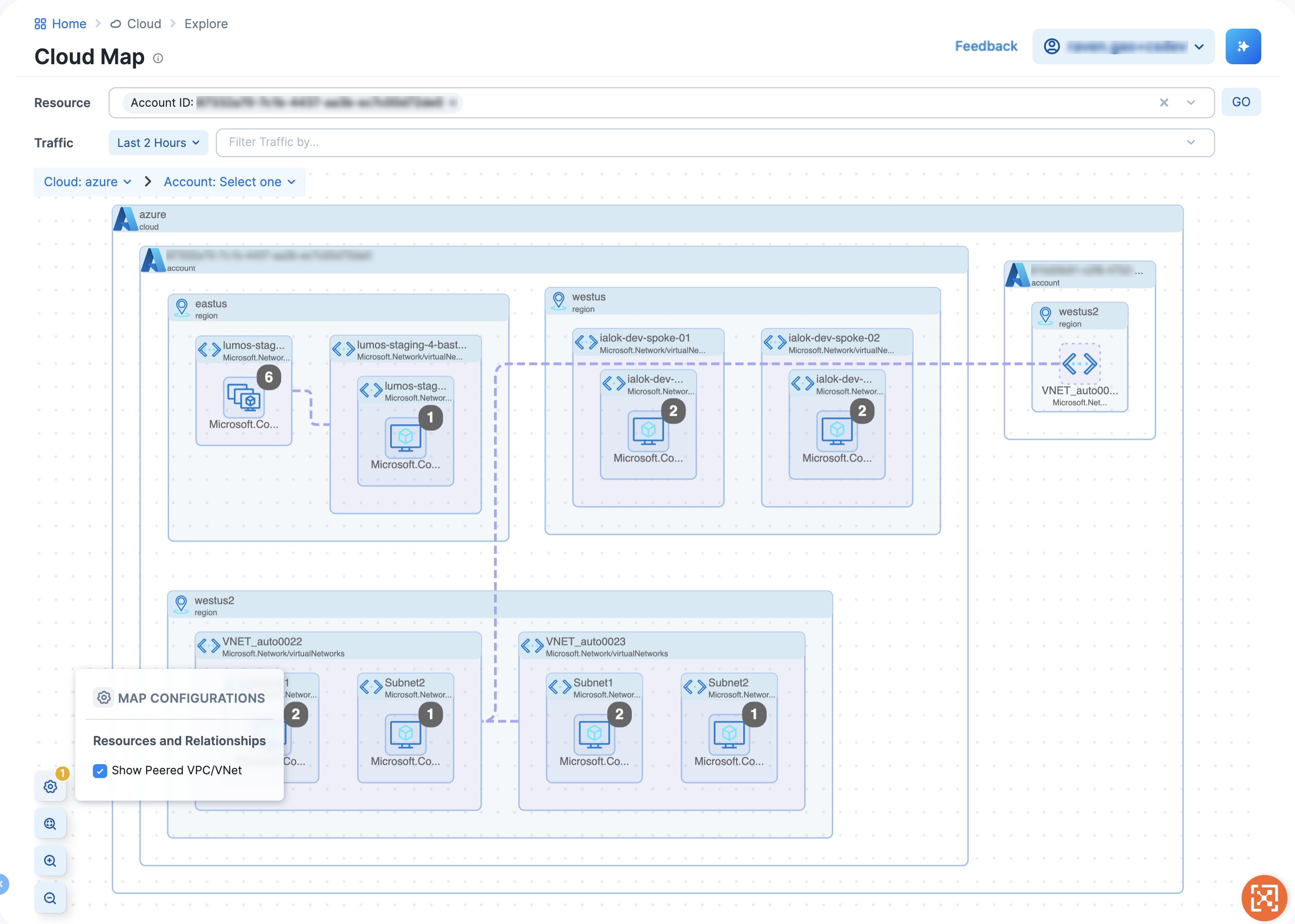Click the lumos-staging-4-bast VNet icon
Image resolution: width=1295 pixels, height=924 pixels.
(x=343, y=349)
